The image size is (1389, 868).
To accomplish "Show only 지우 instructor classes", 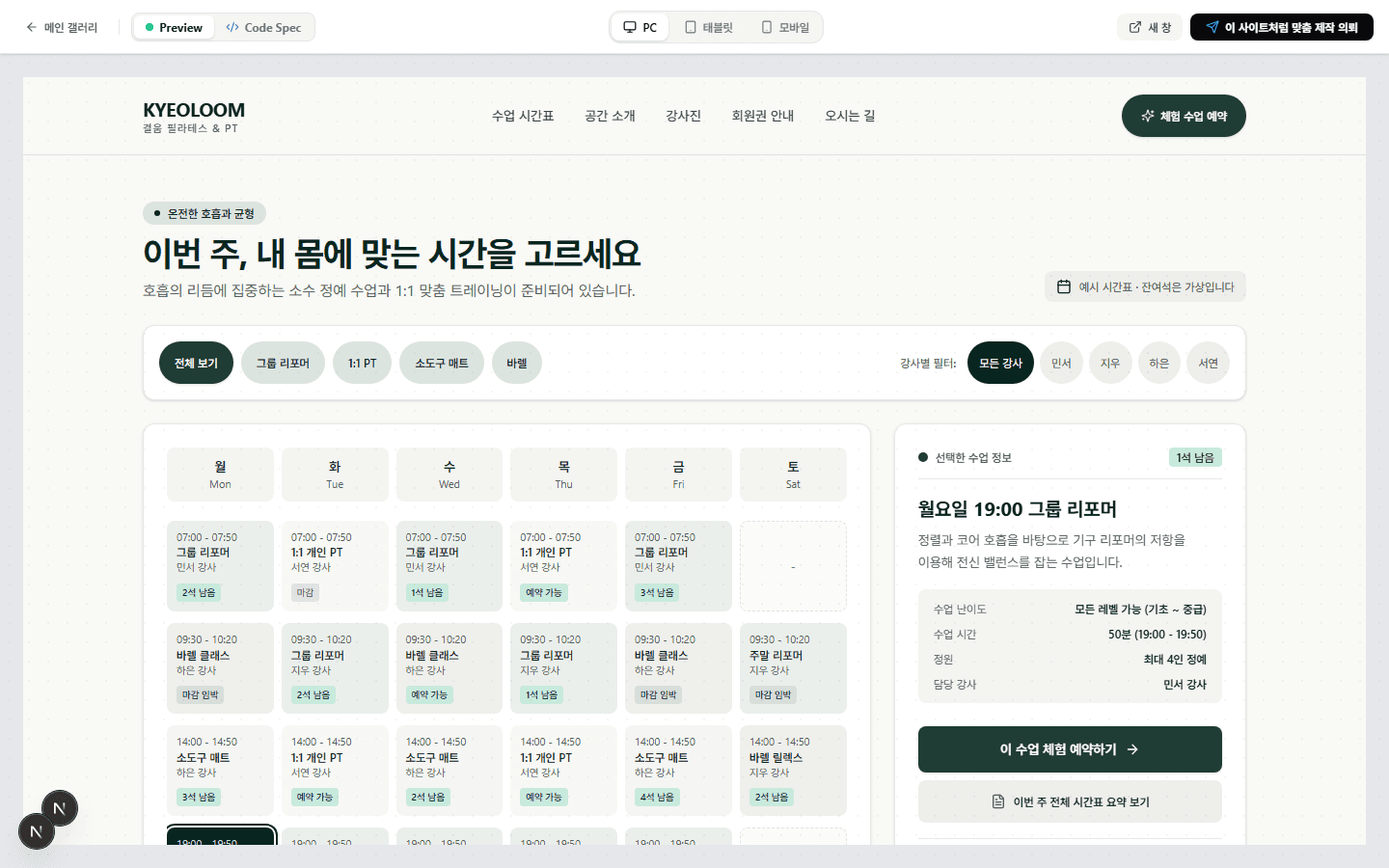I will [1110, 363].
